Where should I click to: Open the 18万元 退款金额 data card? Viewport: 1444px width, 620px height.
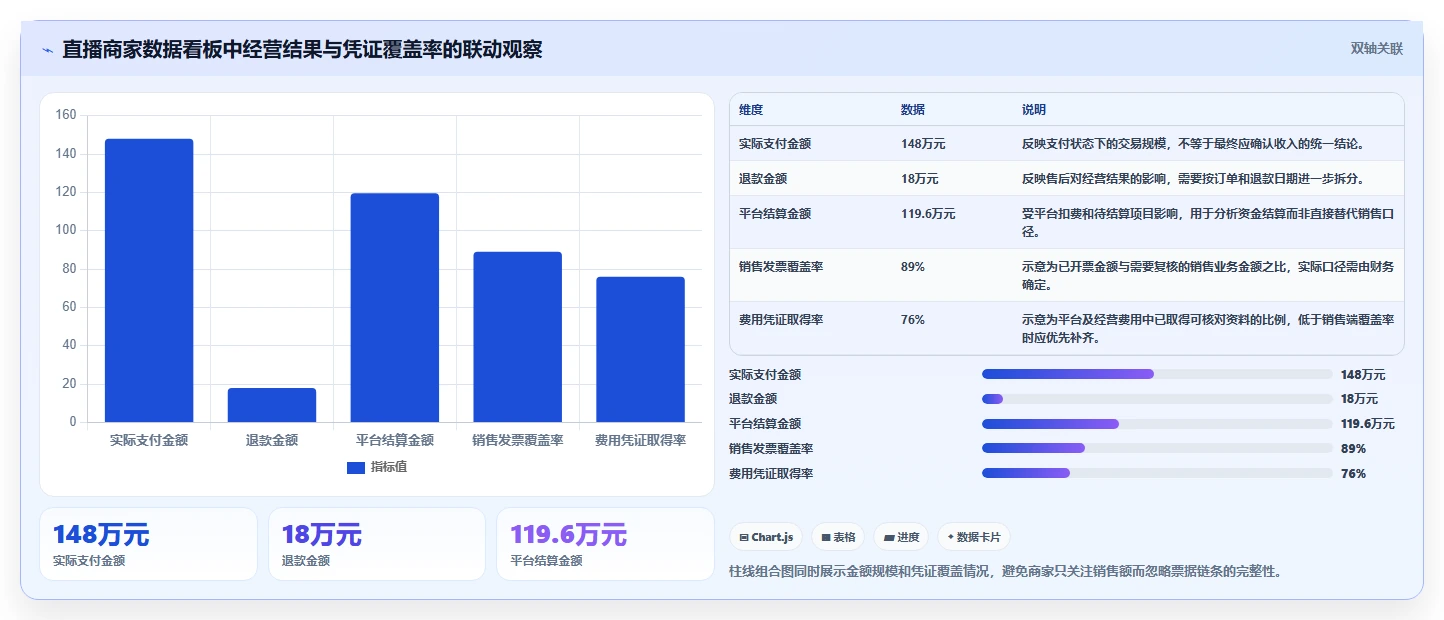tap(377, 544)
